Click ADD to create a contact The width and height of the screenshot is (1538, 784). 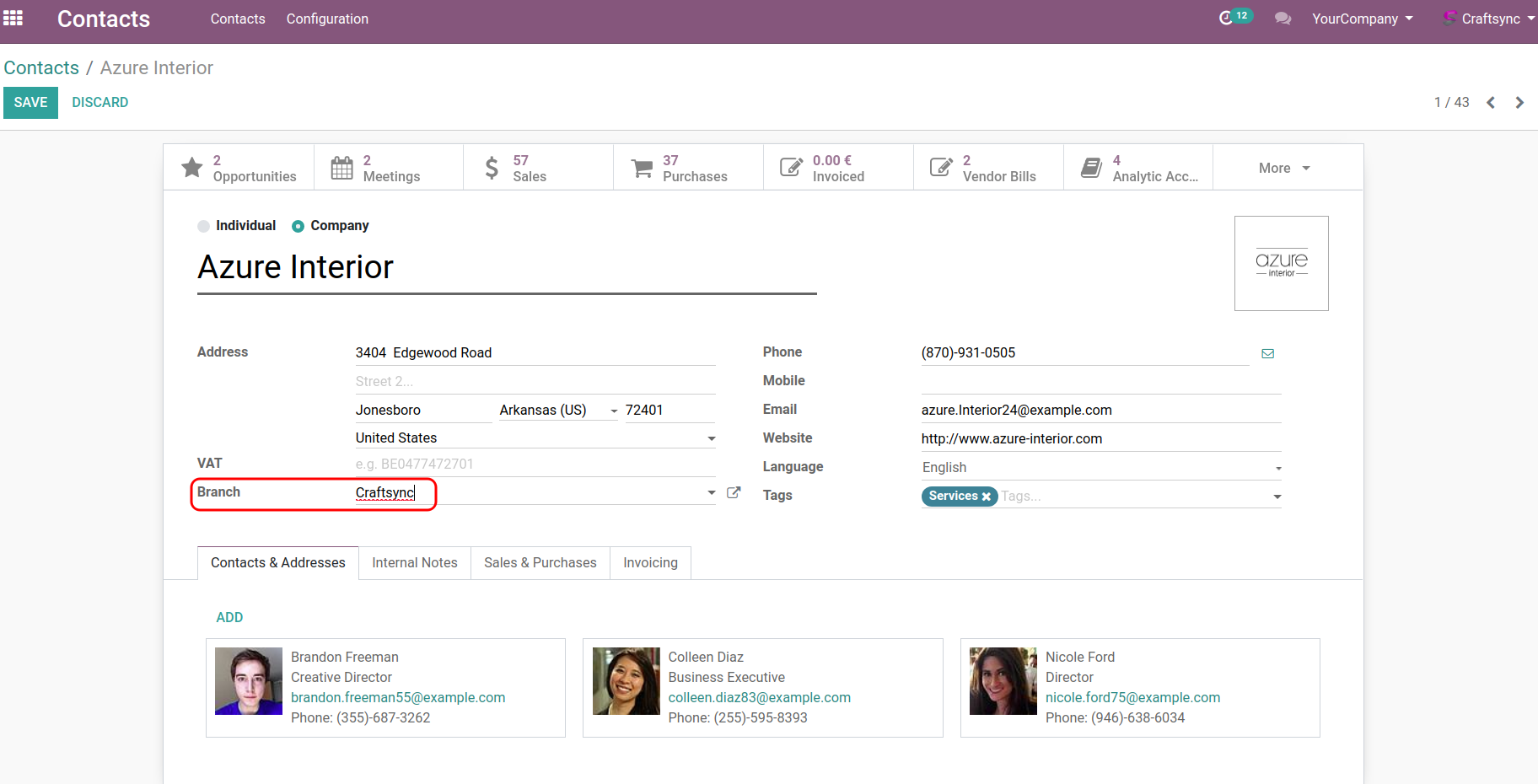229,617
